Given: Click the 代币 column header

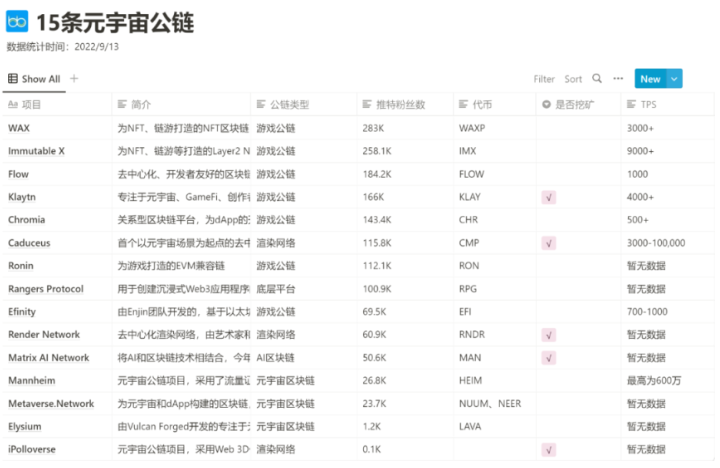Looking at the screenshot, I should pyautogui.click(x=495, y=105).
